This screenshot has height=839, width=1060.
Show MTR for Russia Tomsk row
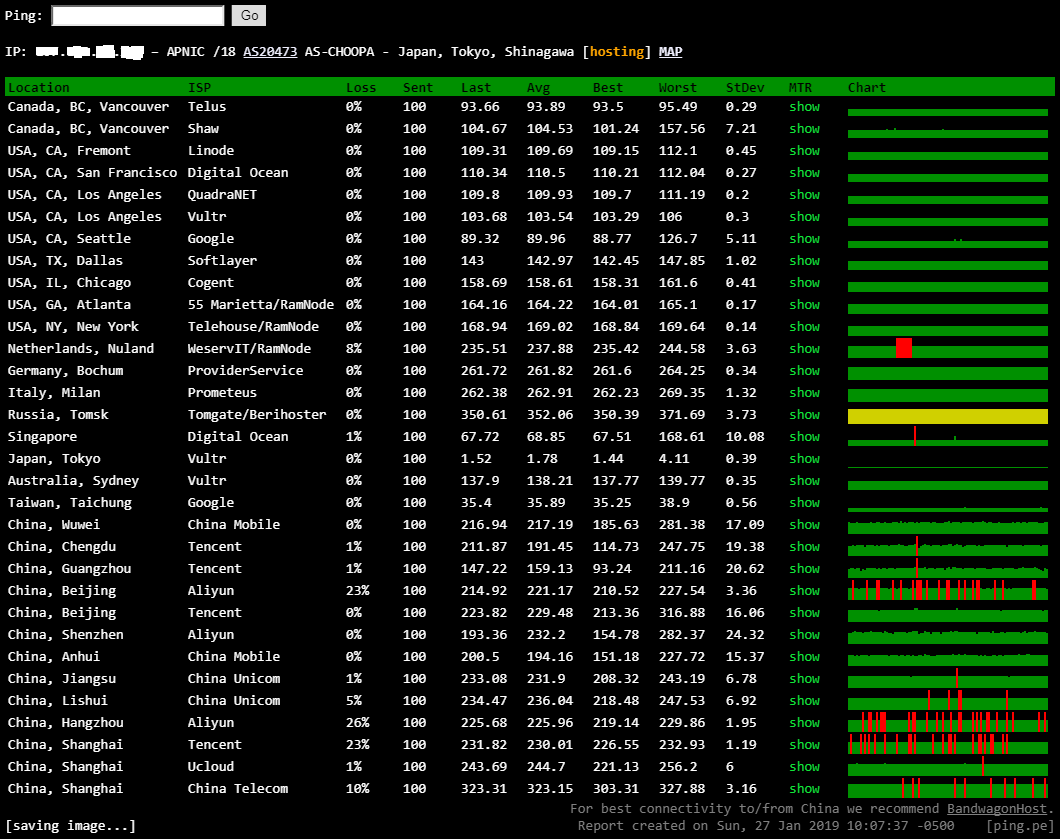coord(804,414)
